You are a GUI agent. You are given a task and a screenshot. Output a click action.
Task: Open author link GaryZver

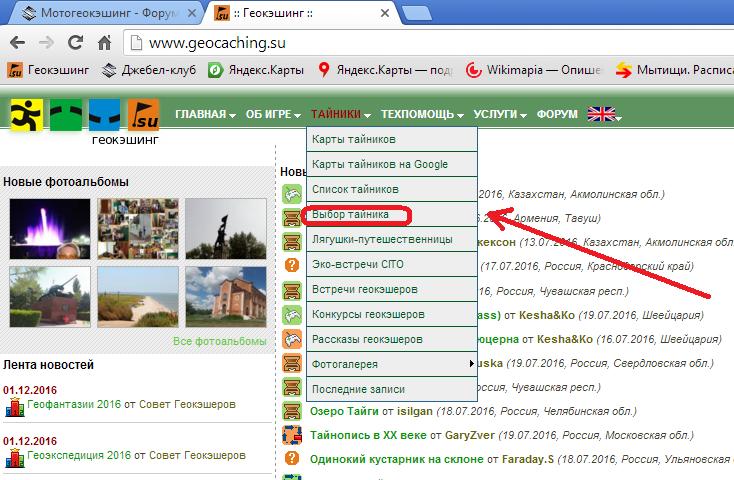pyautogui.click(x=470, y=435)
